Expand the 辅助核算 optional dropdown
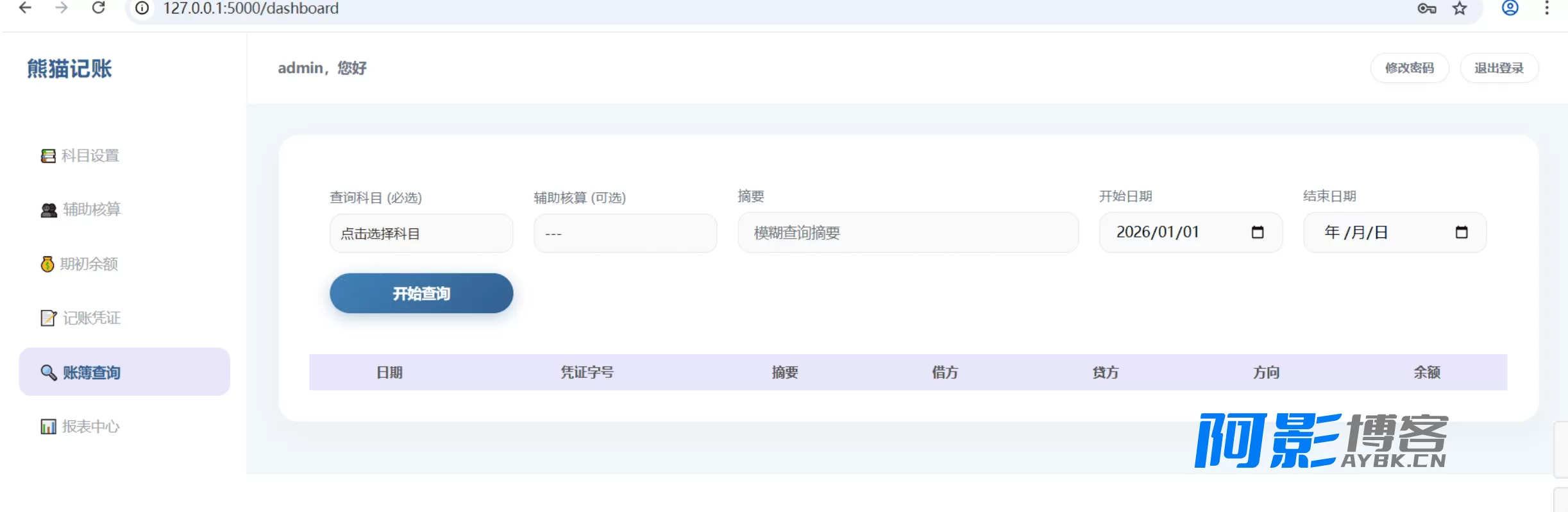Screen dimensions: 1568x512 625,234
